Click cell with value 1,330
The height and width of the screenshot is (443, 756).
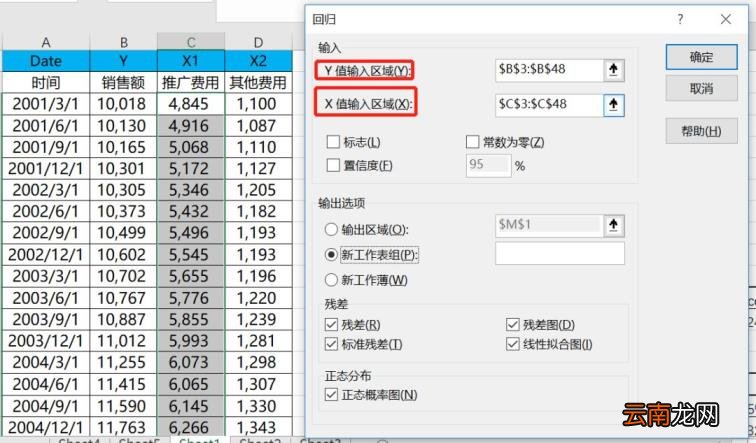click(258, 406)
